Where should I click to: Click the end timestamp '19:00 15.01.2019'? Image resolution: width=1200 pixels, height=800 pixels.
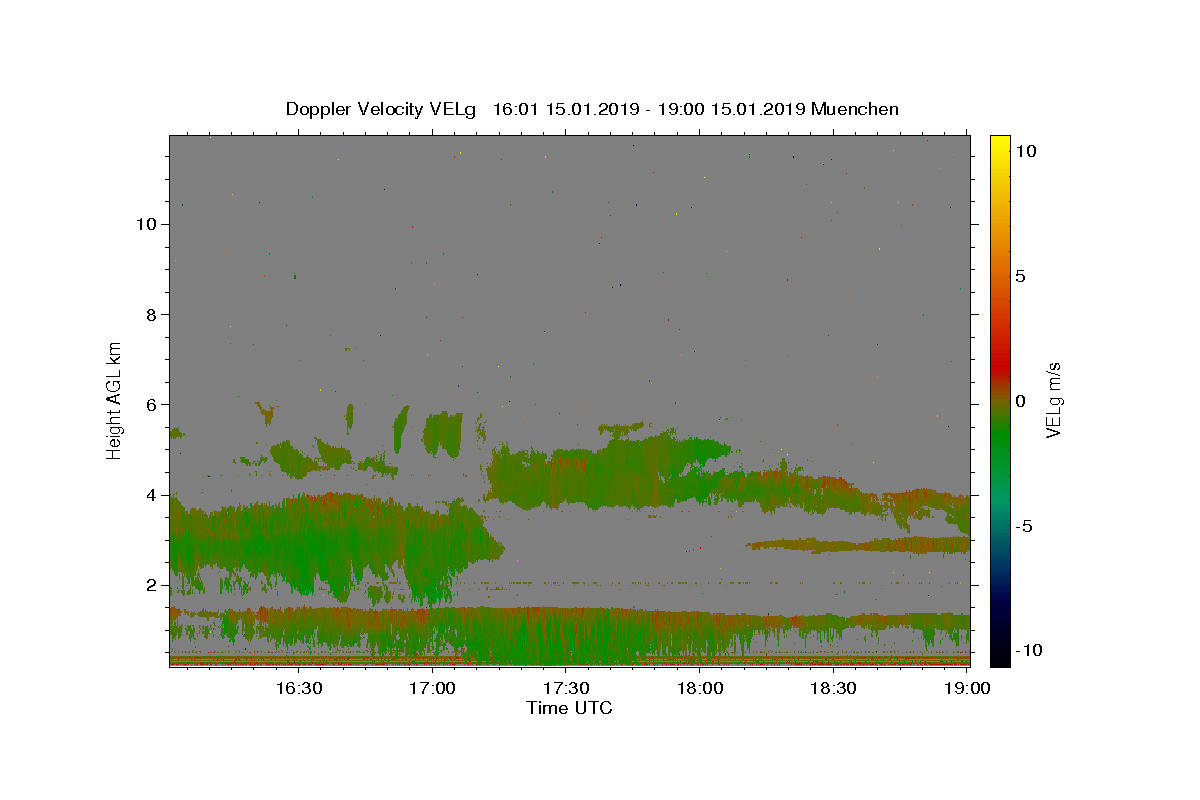(x=730, y=109)
